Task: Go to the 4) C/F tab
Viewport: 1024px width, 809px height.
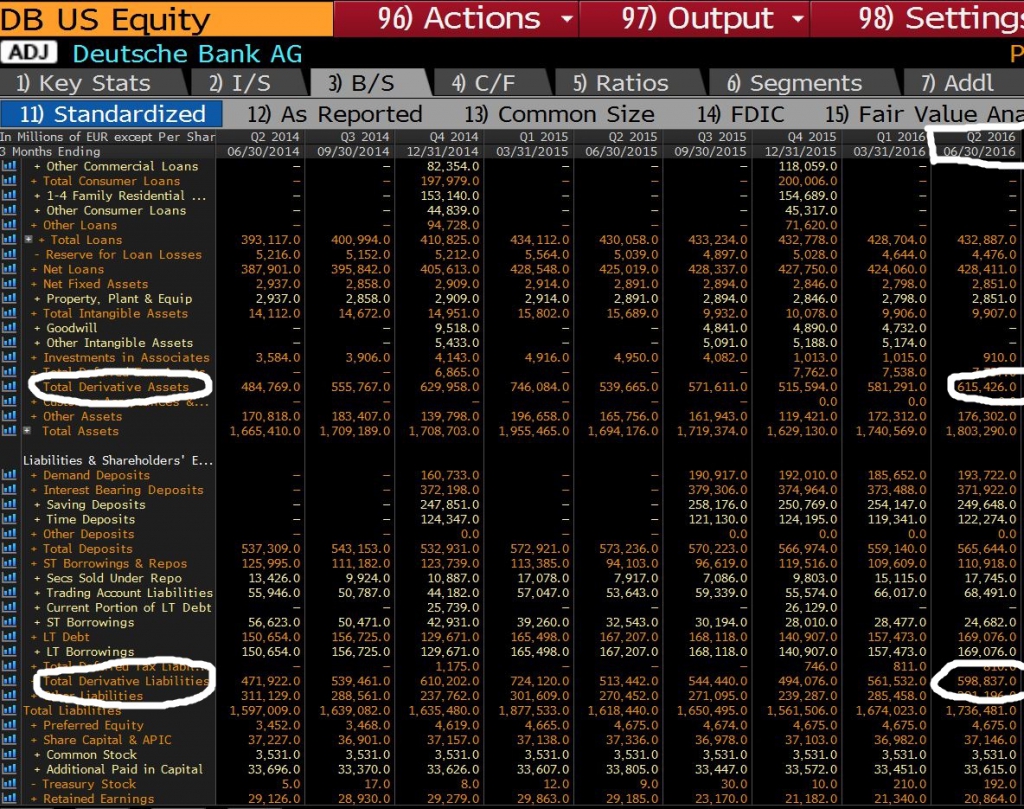Action: pyautogui.click(x=490, y=83)
